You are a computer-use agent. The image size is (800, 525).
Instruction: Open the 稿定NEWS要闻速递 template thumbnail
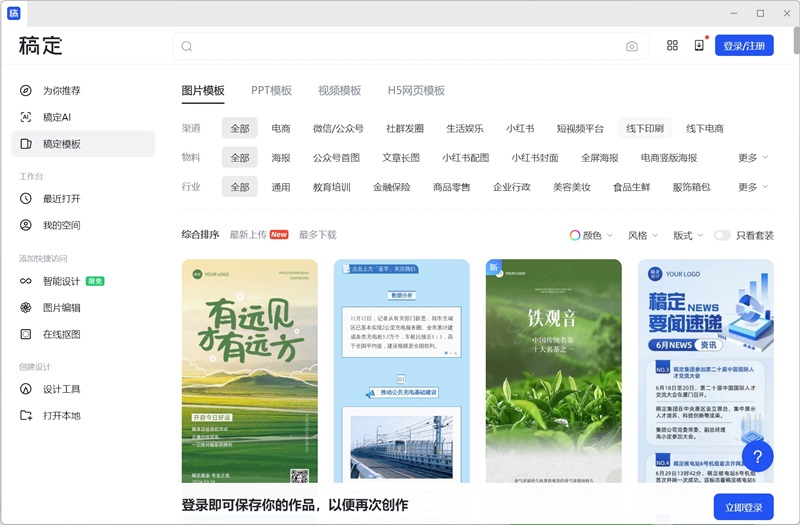706,371
